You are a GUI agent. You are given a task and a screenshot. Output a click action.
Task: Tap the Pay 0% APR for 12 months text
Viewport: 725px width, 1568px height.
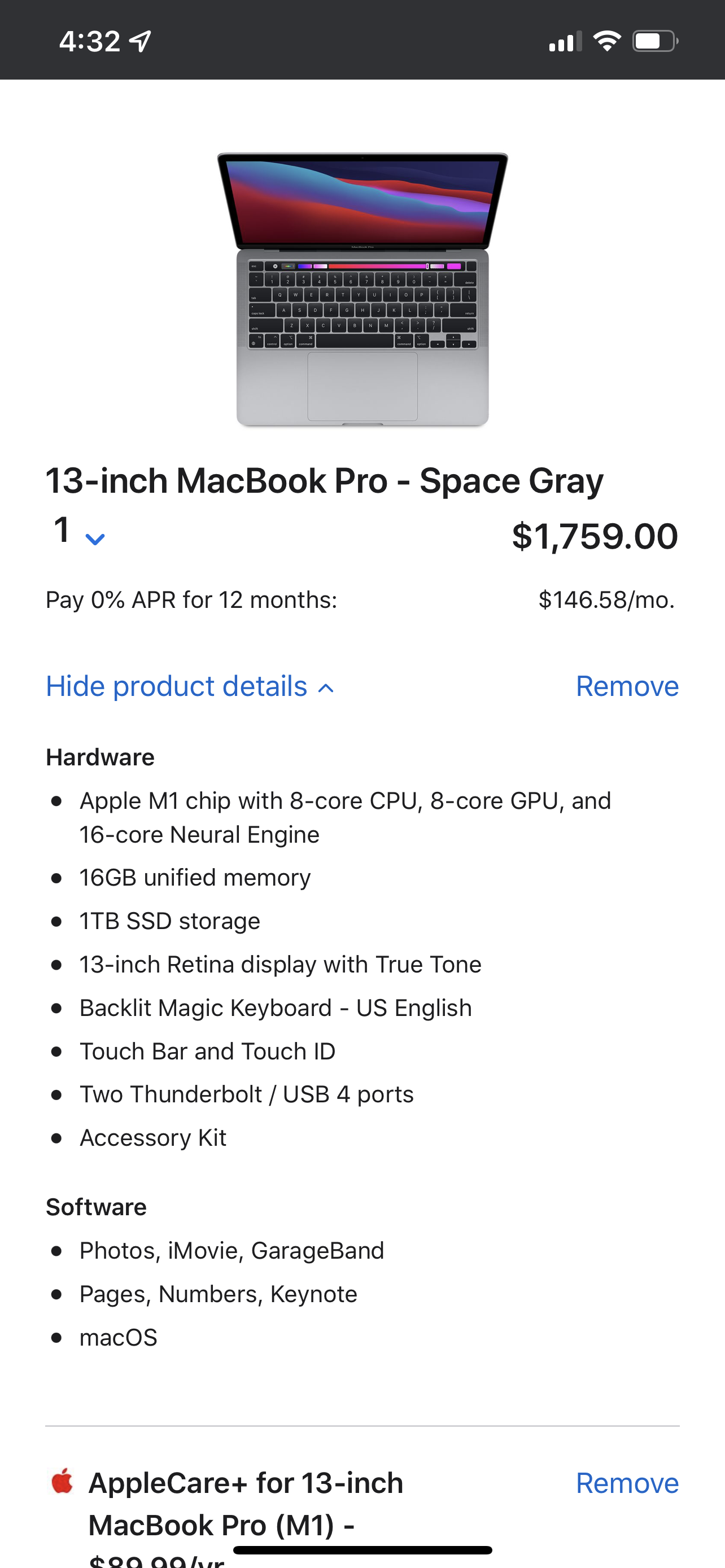(191, 600)
